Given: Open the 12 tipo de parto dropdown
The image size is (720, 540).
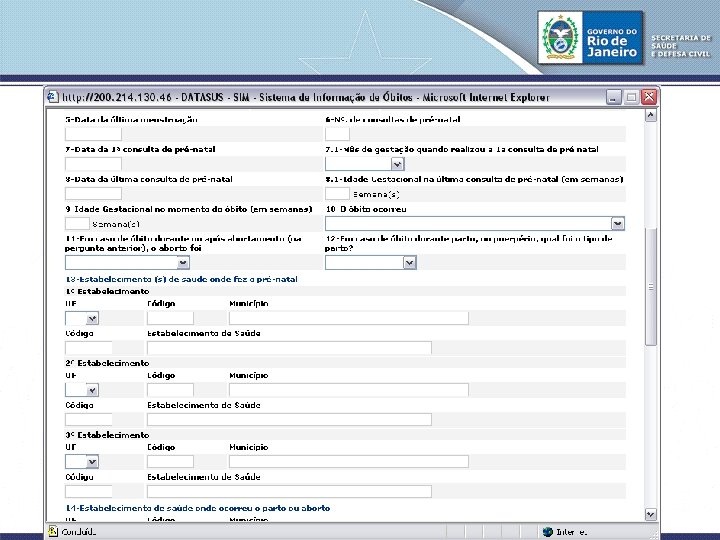Looking at the screenshot, I should click(371, 263).
